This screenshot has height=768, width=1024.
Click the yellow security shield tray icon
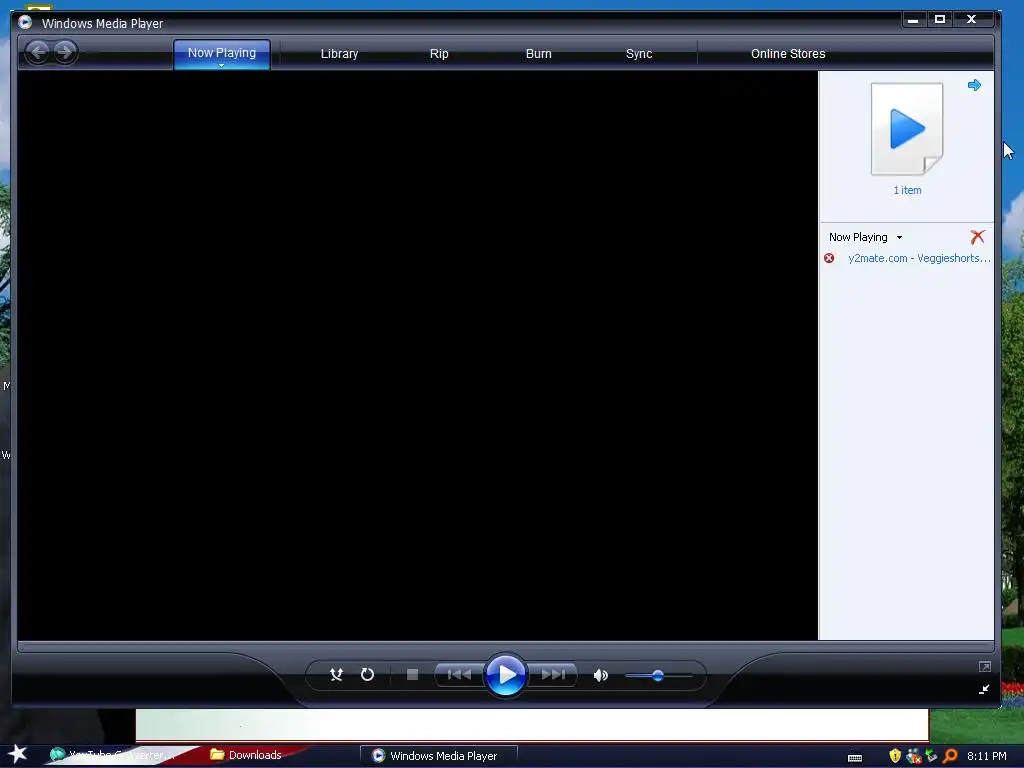[895, 756]
